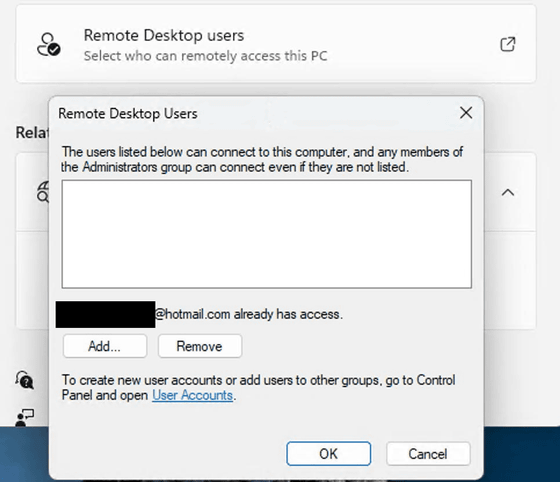Image resolution: width=560 pixels, height=482 pixels.
Task: Confirm with the OK button
Action: tap(328, 454)
